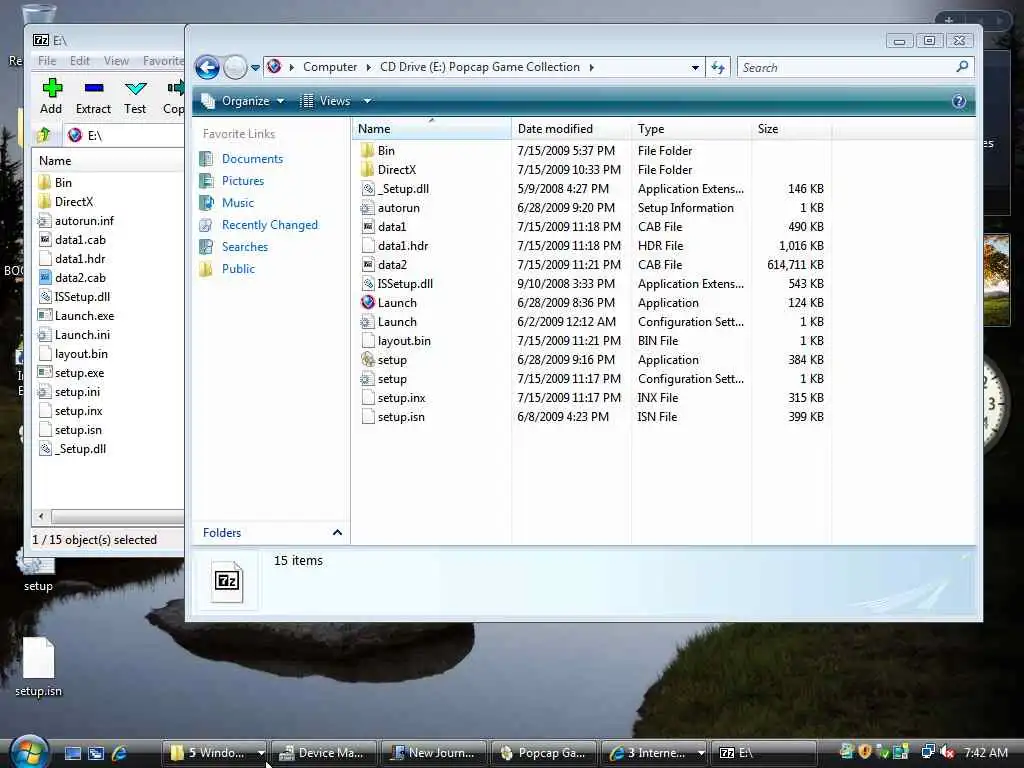
Task: Open Public favorite link
Action: point(238,269)
